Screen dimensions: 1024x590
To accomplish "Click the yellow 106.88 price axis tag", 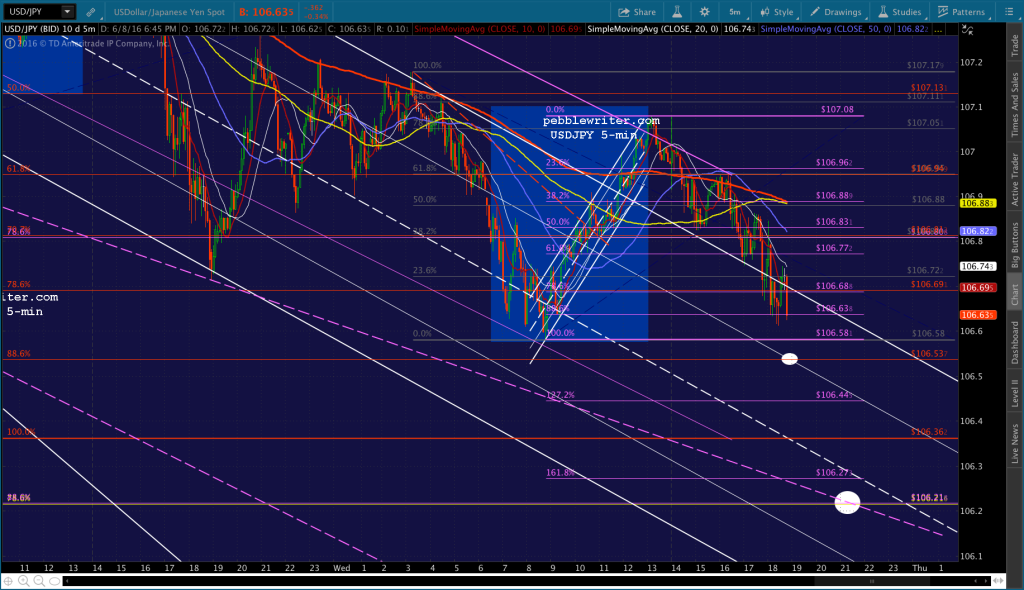I will click(x=978, y=203).
